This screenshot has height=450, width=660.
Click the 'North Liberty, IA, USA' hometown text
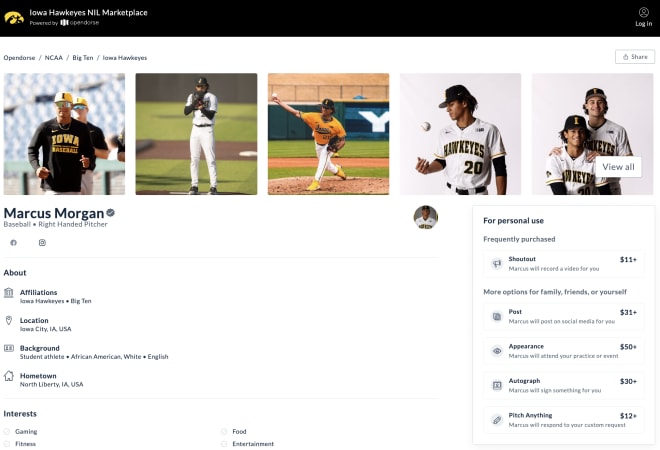click(x=51, y=384)
